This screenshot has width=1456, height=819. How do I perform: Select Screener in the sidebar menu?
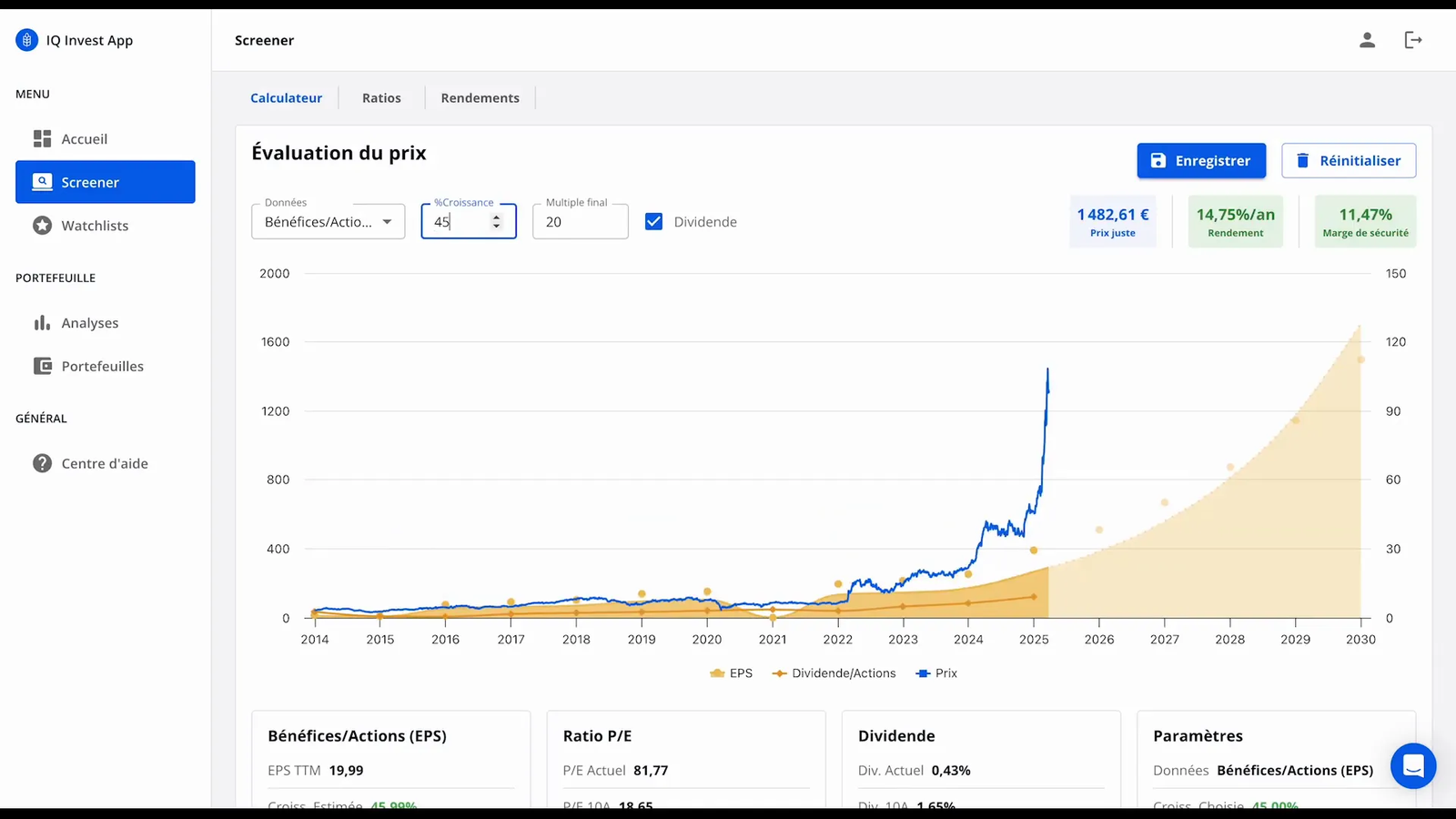106,182
